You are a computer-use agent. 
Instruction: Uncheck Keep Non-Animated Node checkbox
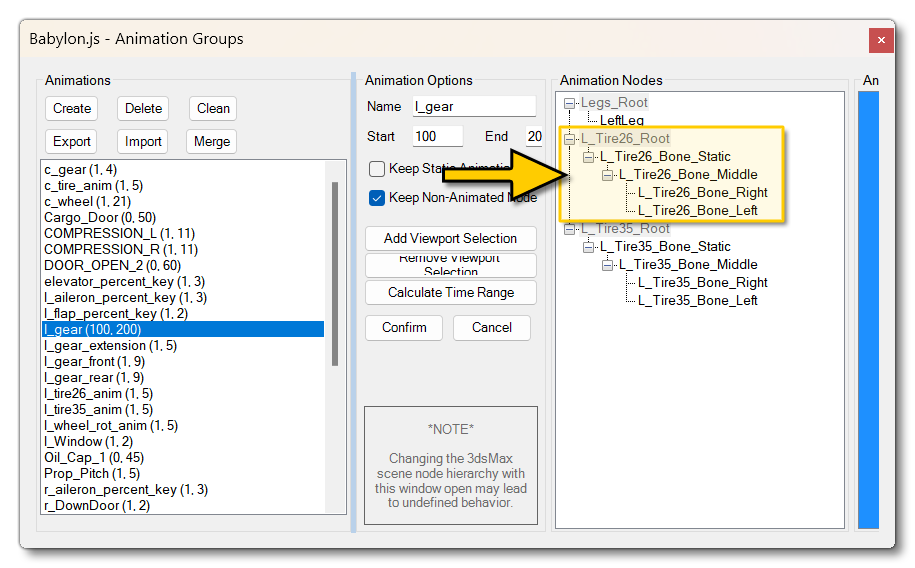377,198
